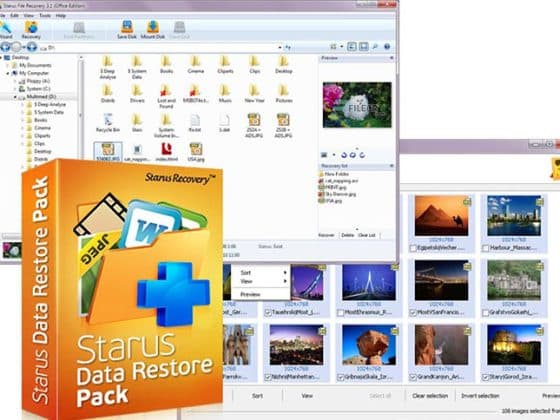Tick the Egipetskijvecher image checkbox

pos(413,248)
